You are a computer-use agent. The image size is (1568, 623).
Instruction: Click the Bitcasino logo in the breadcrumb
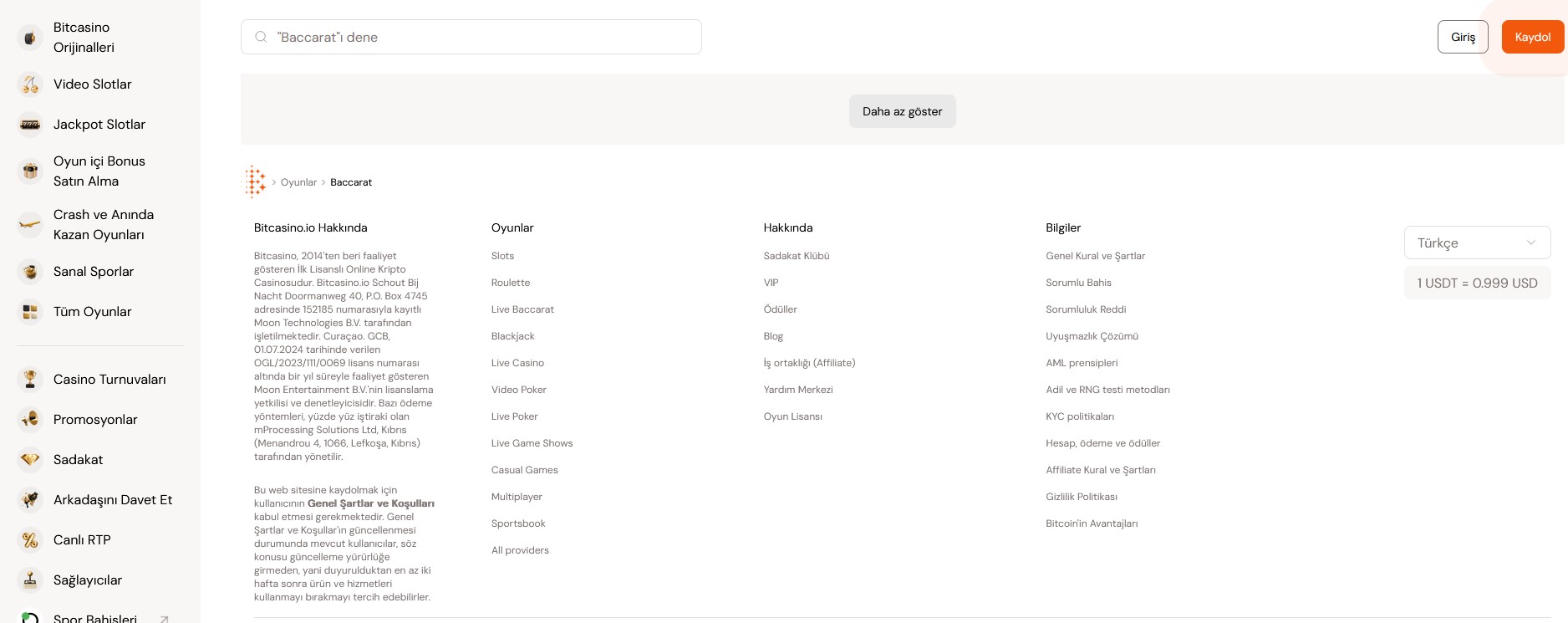[254, 181]
